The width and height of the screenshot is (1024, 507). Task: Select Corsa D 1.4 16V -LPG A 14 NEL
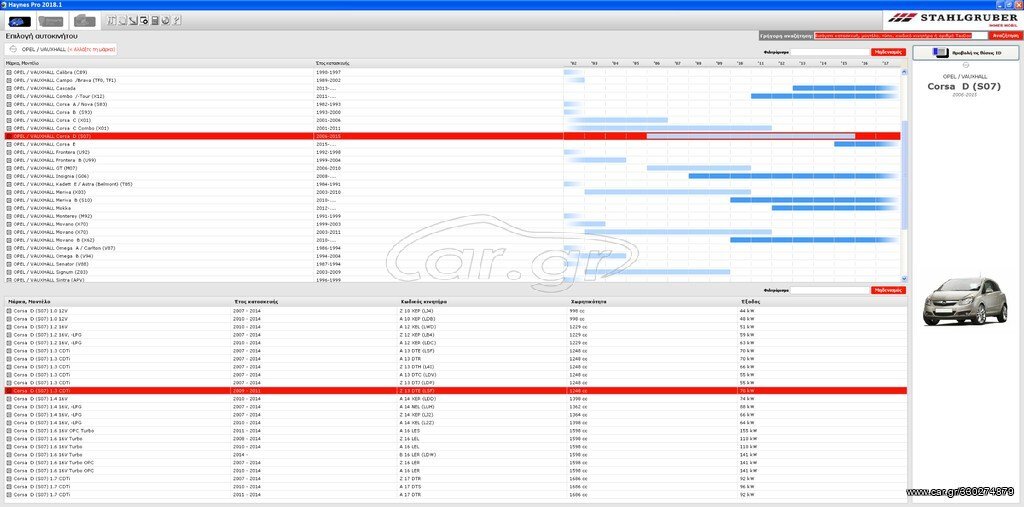point(456,406)
